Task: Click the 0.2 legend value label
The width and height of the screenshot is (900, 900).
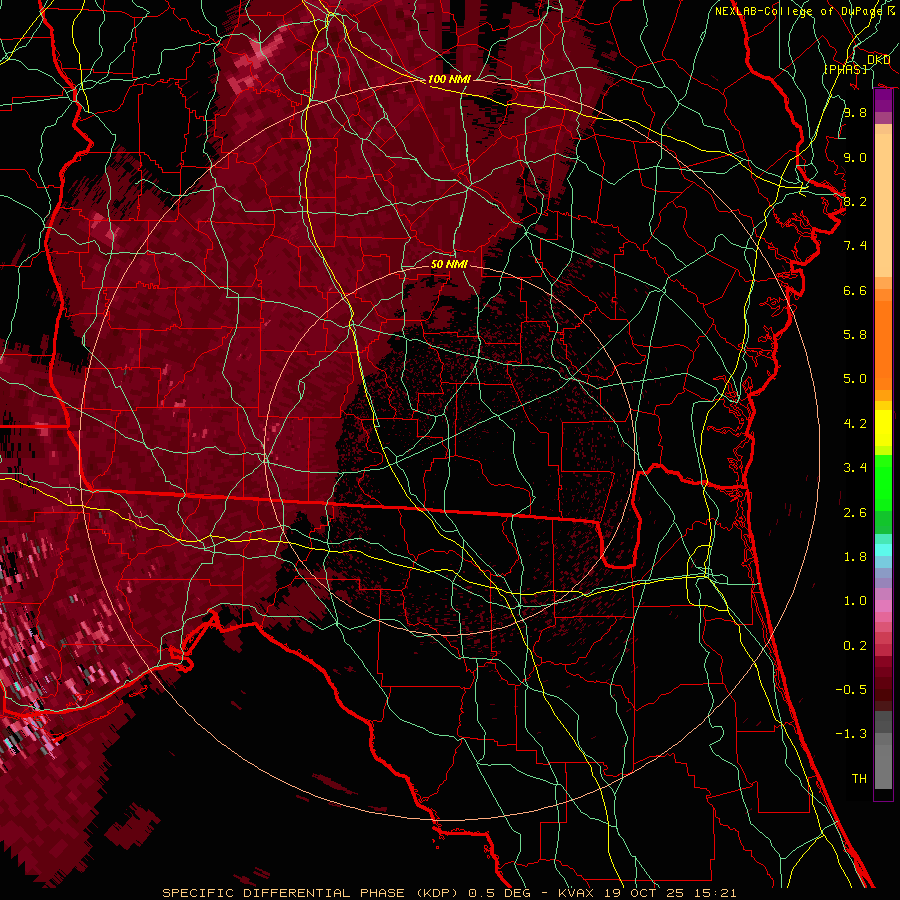Action: pos(854,646)
